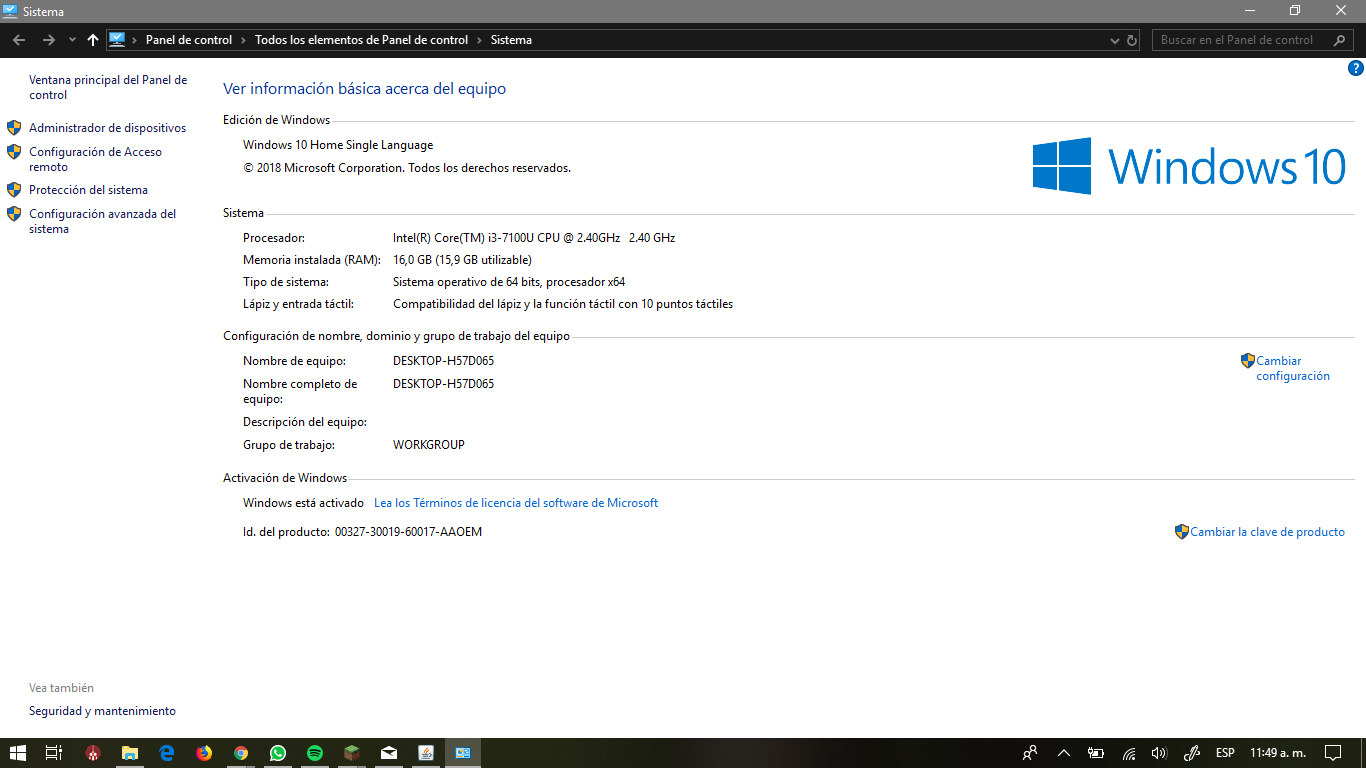Open Minecraft from the taskbar
Image resolution: width=1366 pixels, height=768 pixels.
click(x=352, y=753)
